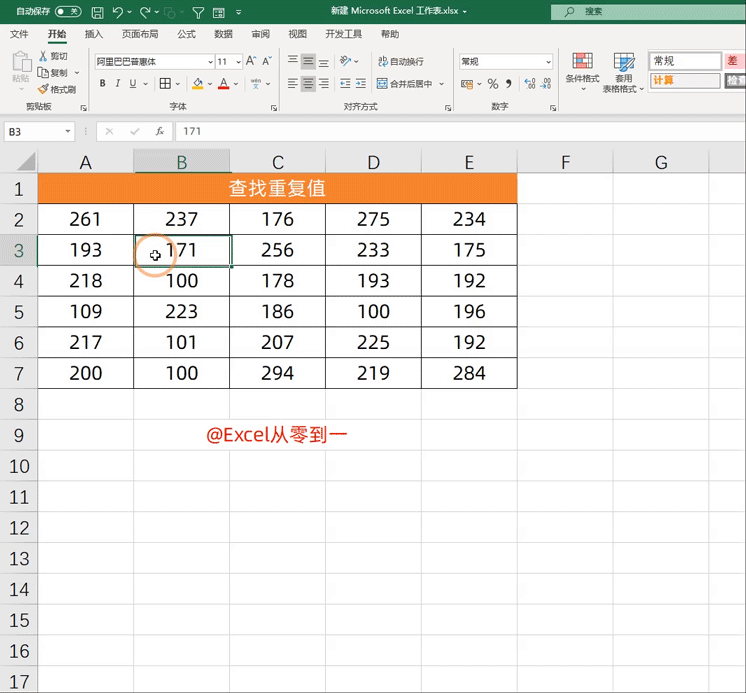Toggle 自动换行 Wrap Text
This screenshot has height=693, width=746.
click(x=400, y=61)
